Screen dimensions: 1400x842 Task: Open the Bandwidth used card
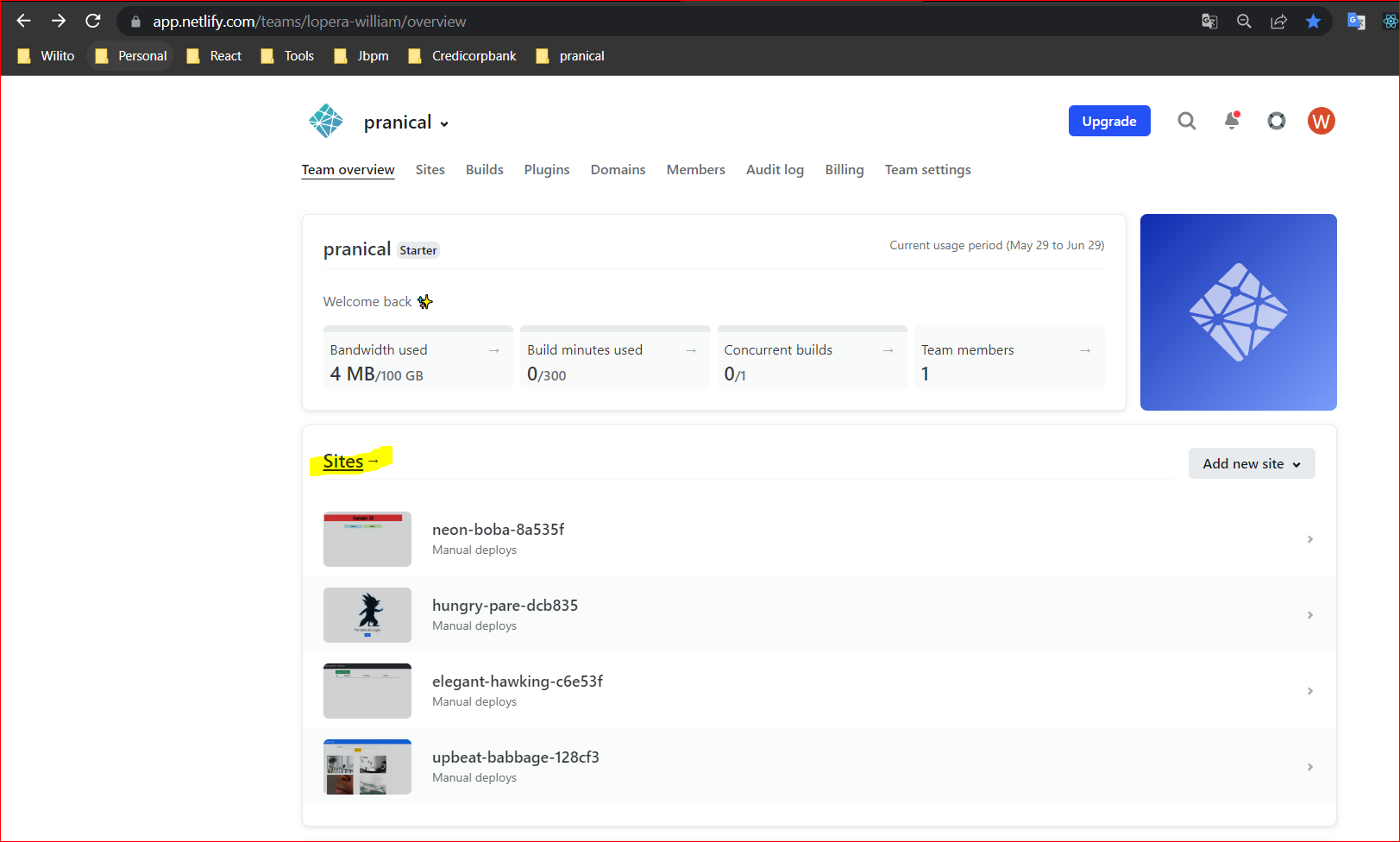pyautogui.click(x=417, y=357)
